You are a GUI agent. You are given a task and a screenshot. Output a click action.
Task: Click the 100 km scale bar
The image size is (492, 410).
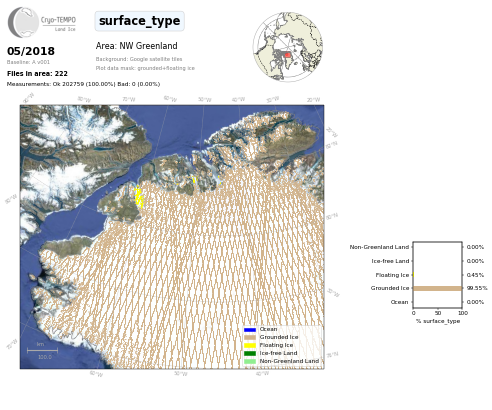coord(42,350)
